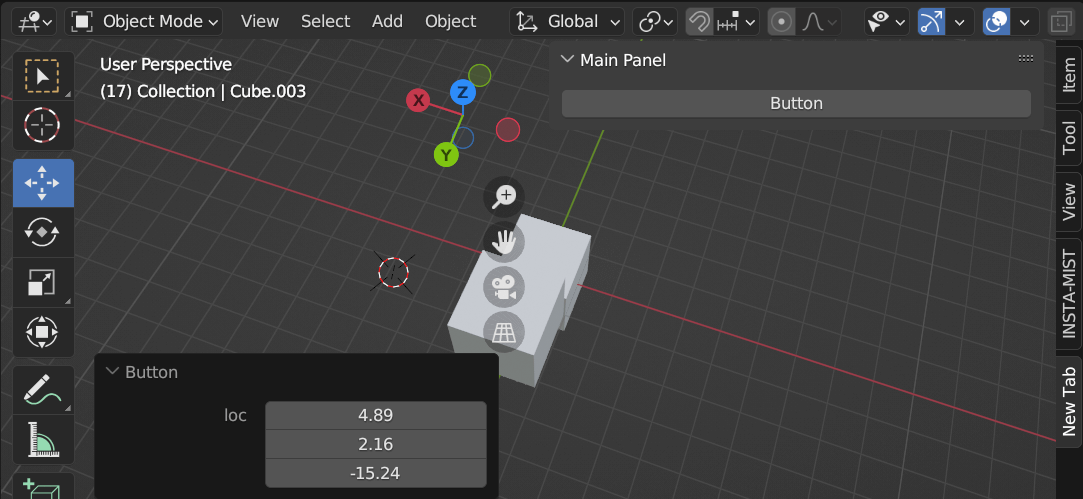The image size is (1083, 499).
Task: Activate the 3D Cursor tool
Action: click(42, 125)
